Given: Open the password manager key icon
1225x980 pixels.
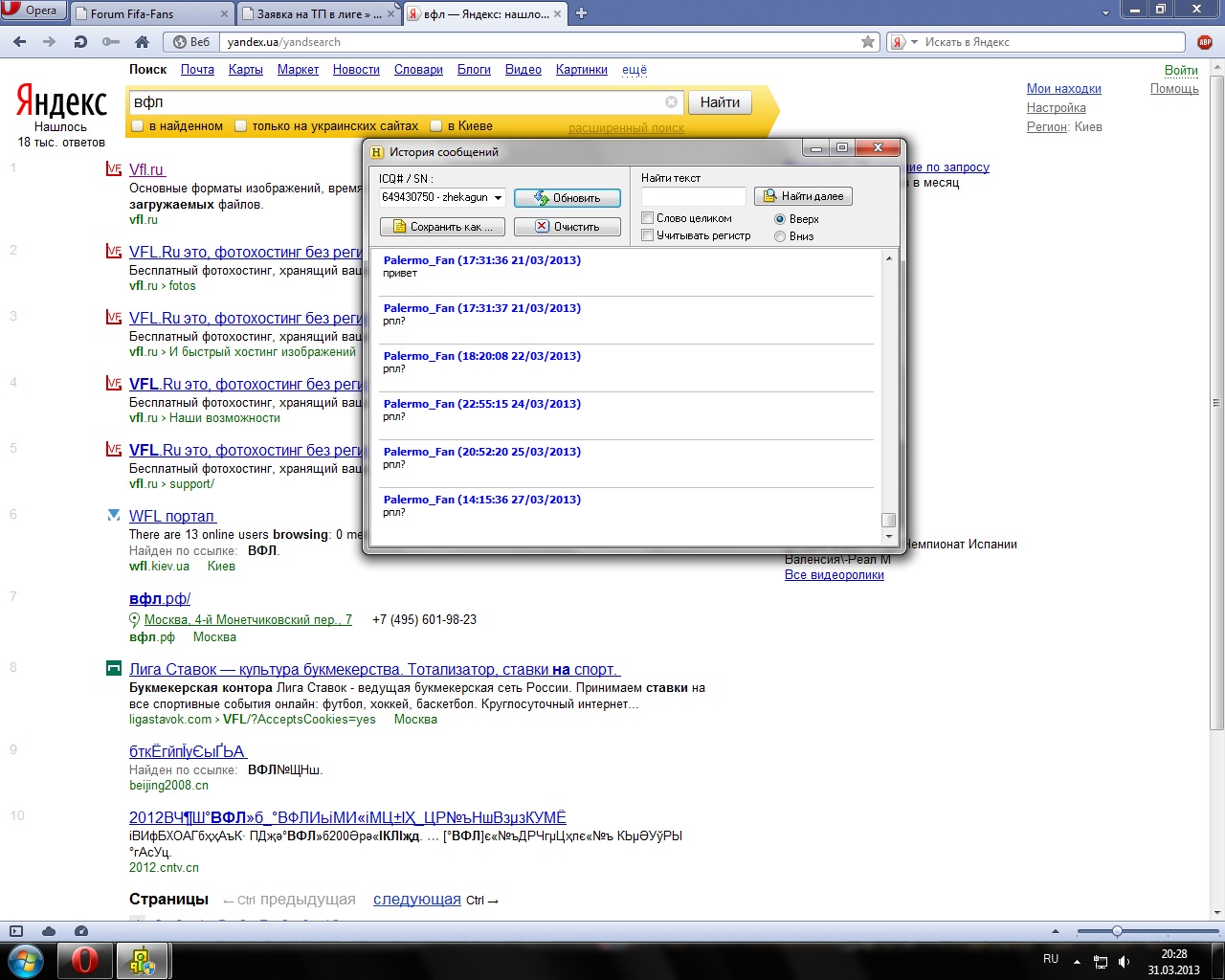Looking at the screenshot, I should click(111, 42).
